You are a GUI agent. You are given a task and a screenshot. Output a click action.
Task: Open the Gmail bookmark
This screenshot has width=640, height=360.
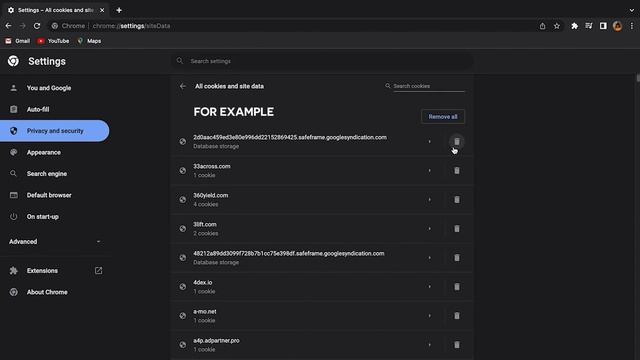click(x=18, y=41)
